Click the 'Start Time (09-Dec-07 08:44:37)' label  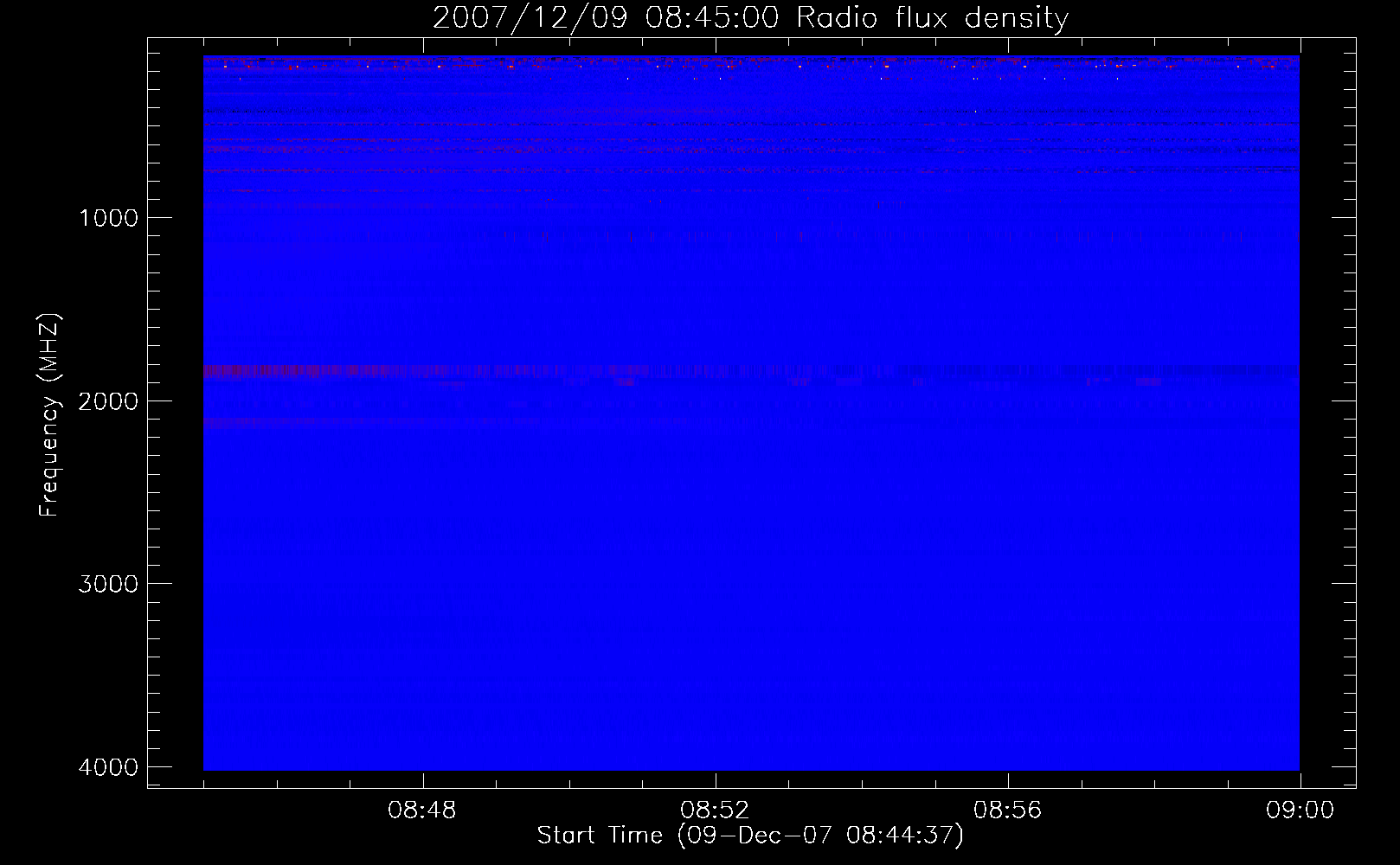(750, 836)
